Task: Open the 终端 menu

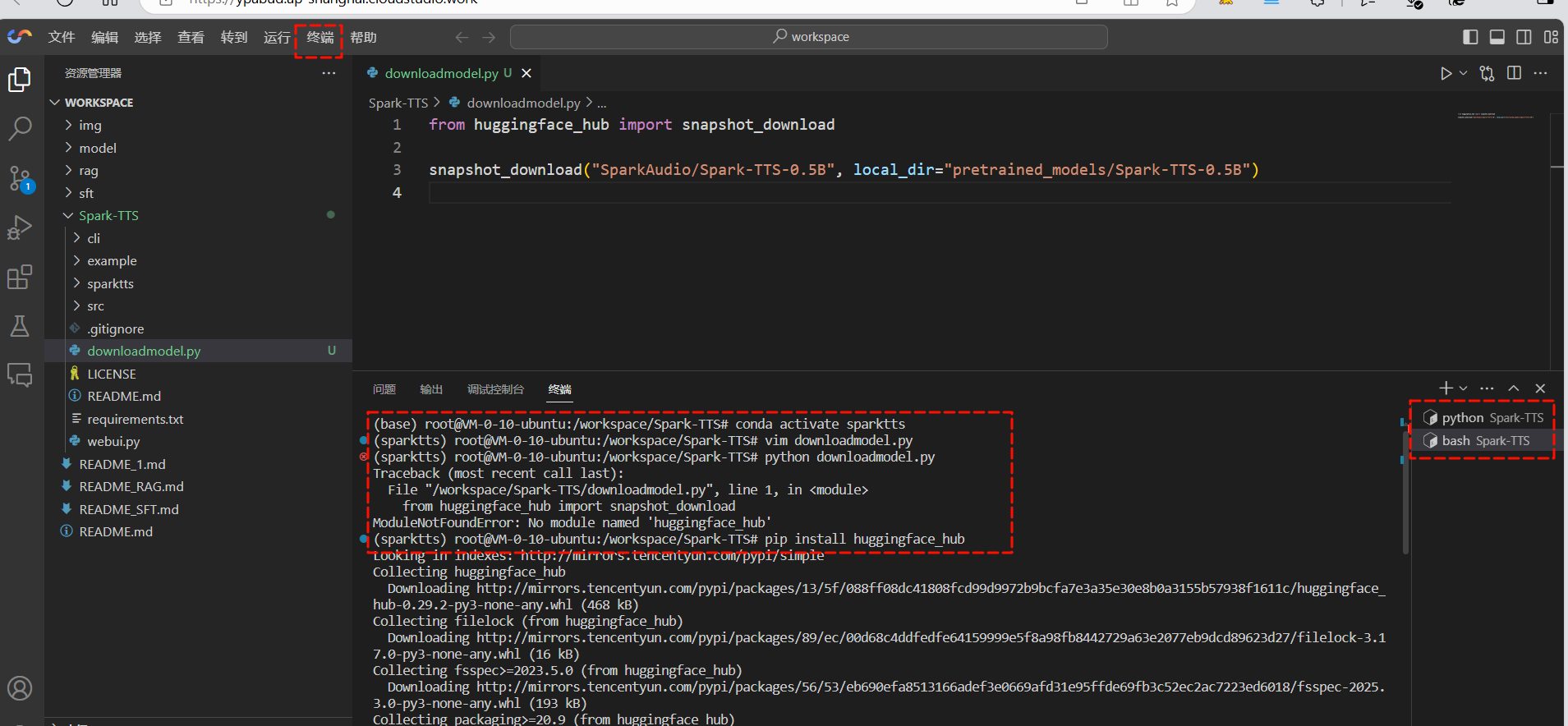Action: click(x=320, y=37)
